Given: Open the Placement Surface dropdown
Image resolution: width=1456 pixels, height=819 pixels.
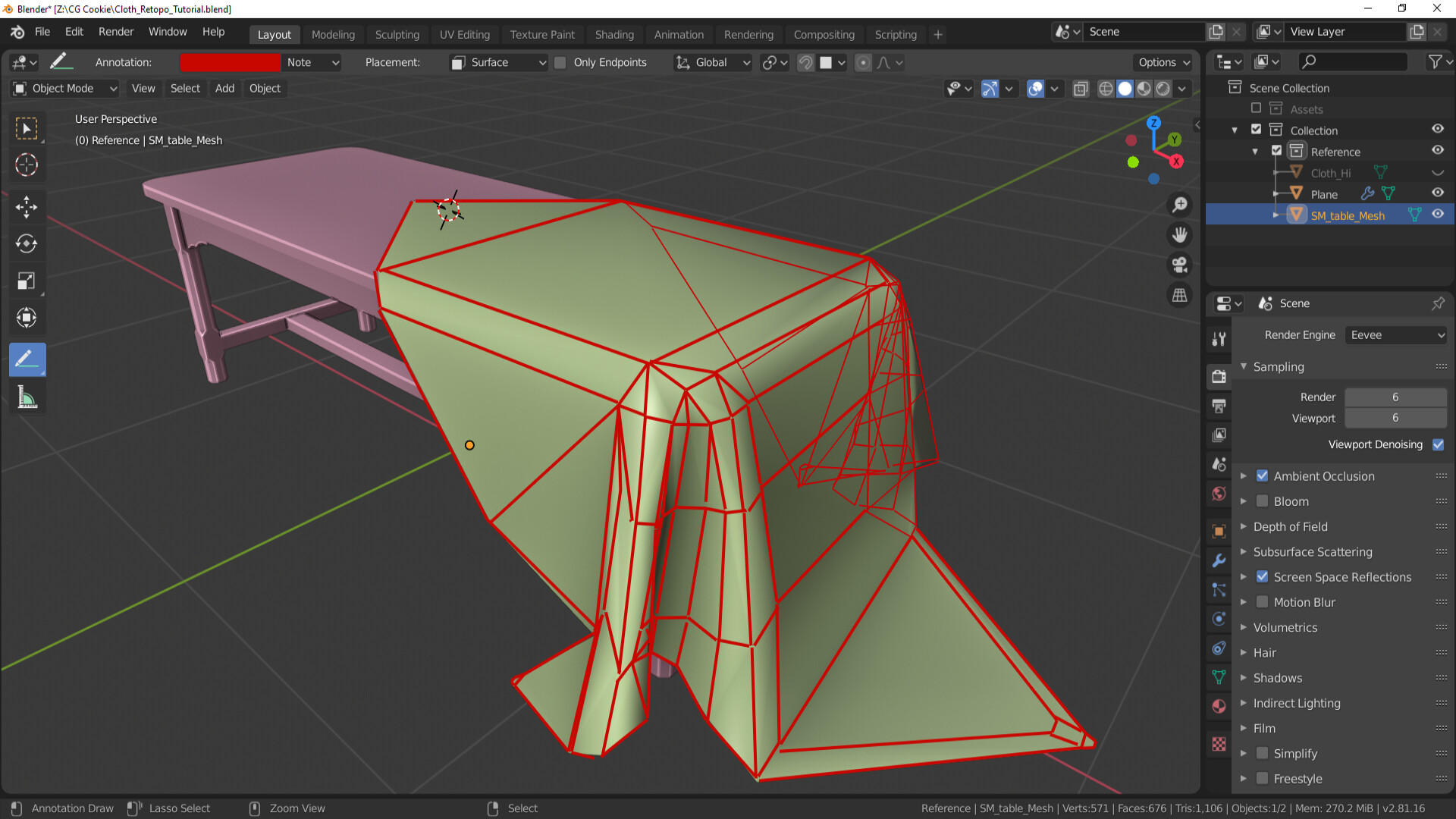Looking at the screenshot, I should (x=498, y=63).
